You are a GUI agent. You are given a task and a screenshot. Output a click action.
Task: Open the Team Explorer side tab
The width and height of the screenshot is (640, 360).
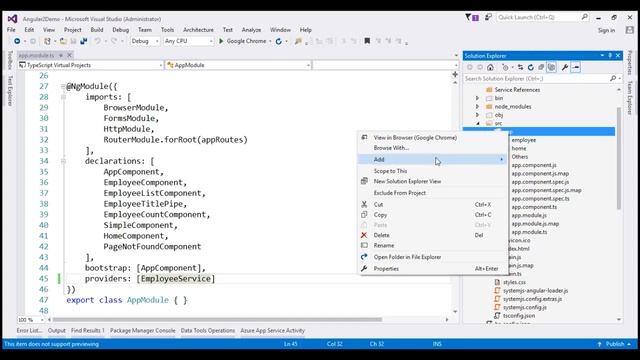[x=630, y=98]
